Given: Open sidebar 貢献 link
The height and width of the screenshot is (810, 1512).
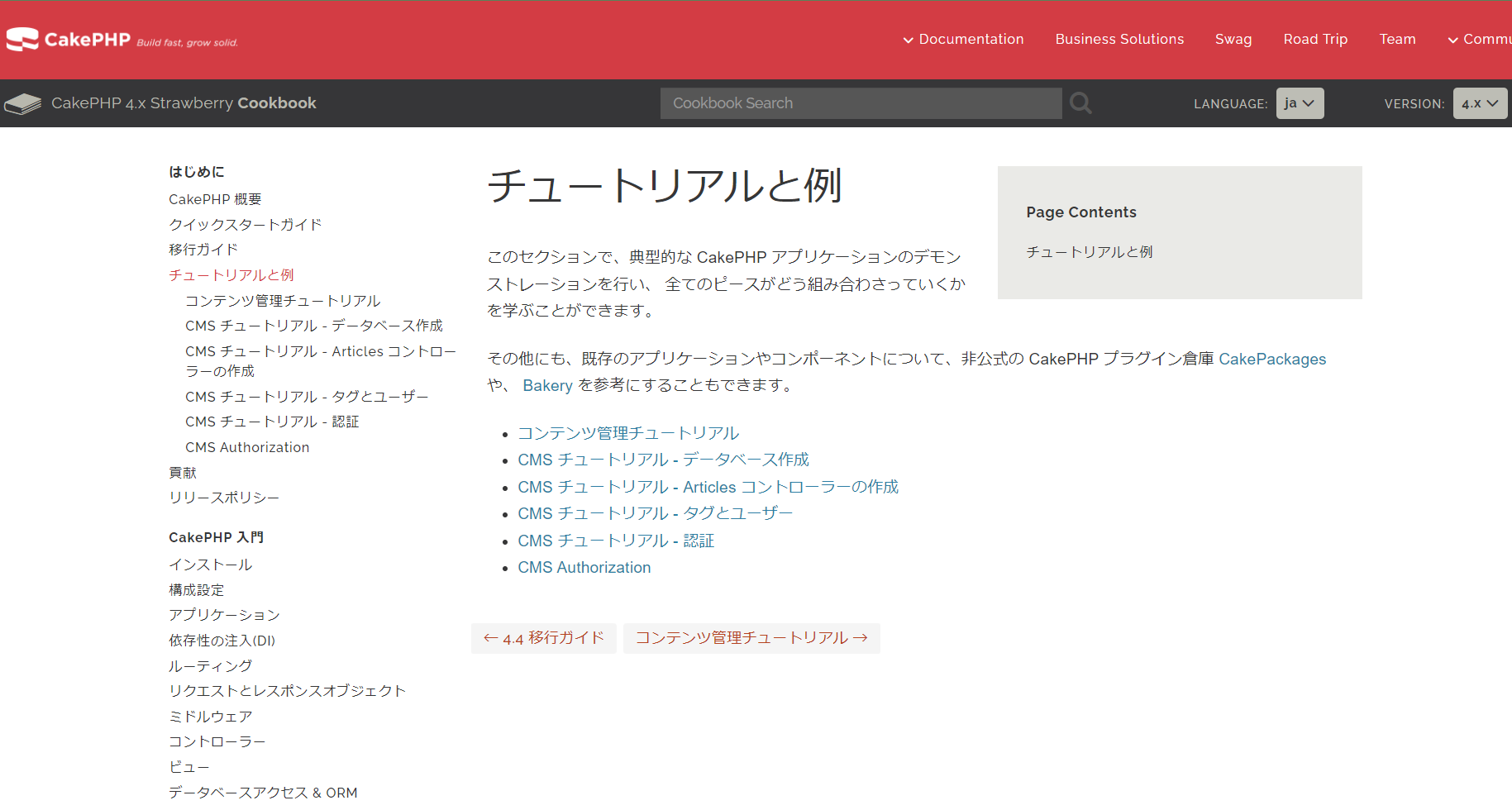Looking at the screenshot, I should pos(183,473).
